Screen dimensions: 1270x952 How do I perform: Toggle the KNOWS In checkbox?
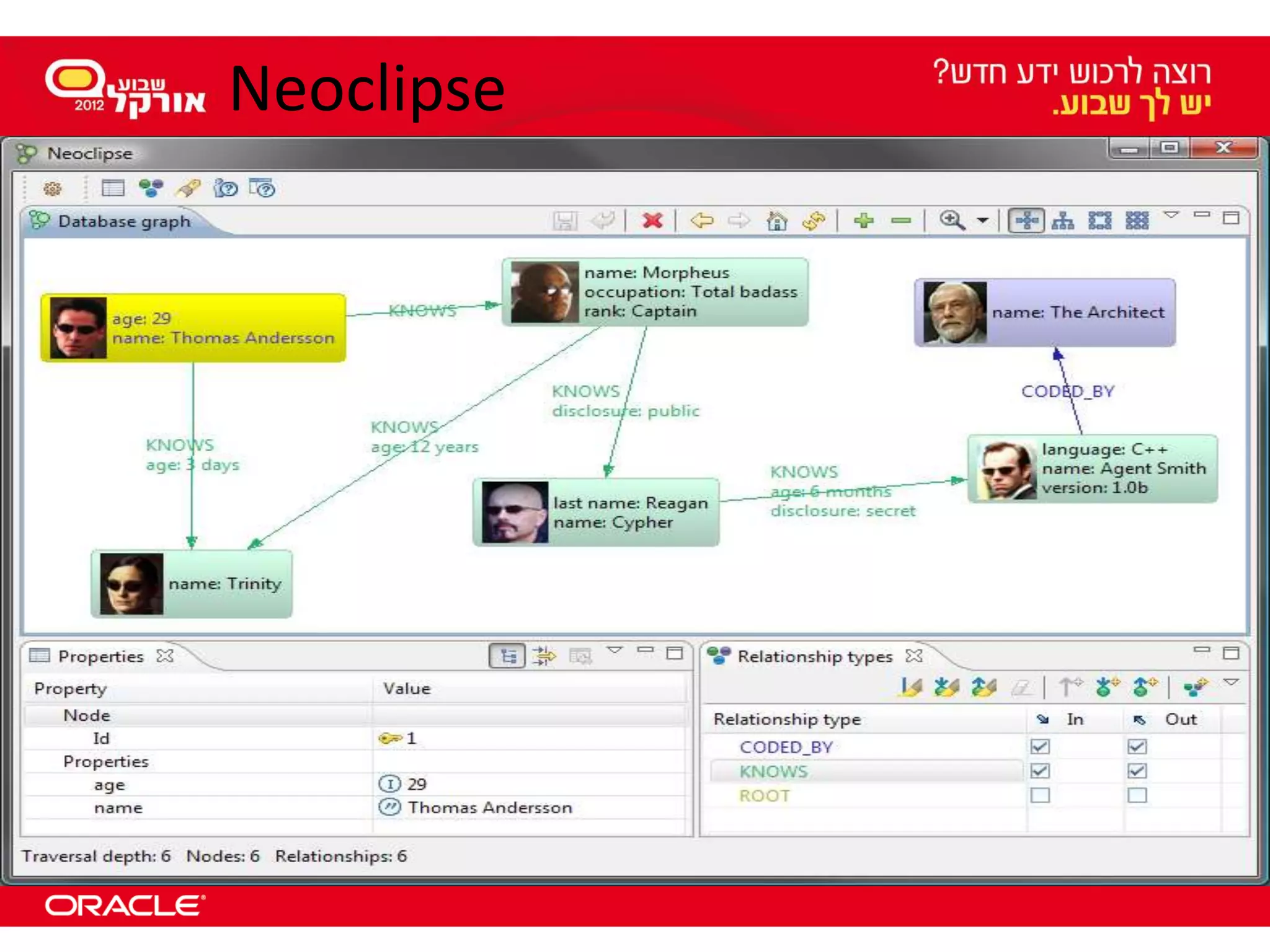(1041, 771)
